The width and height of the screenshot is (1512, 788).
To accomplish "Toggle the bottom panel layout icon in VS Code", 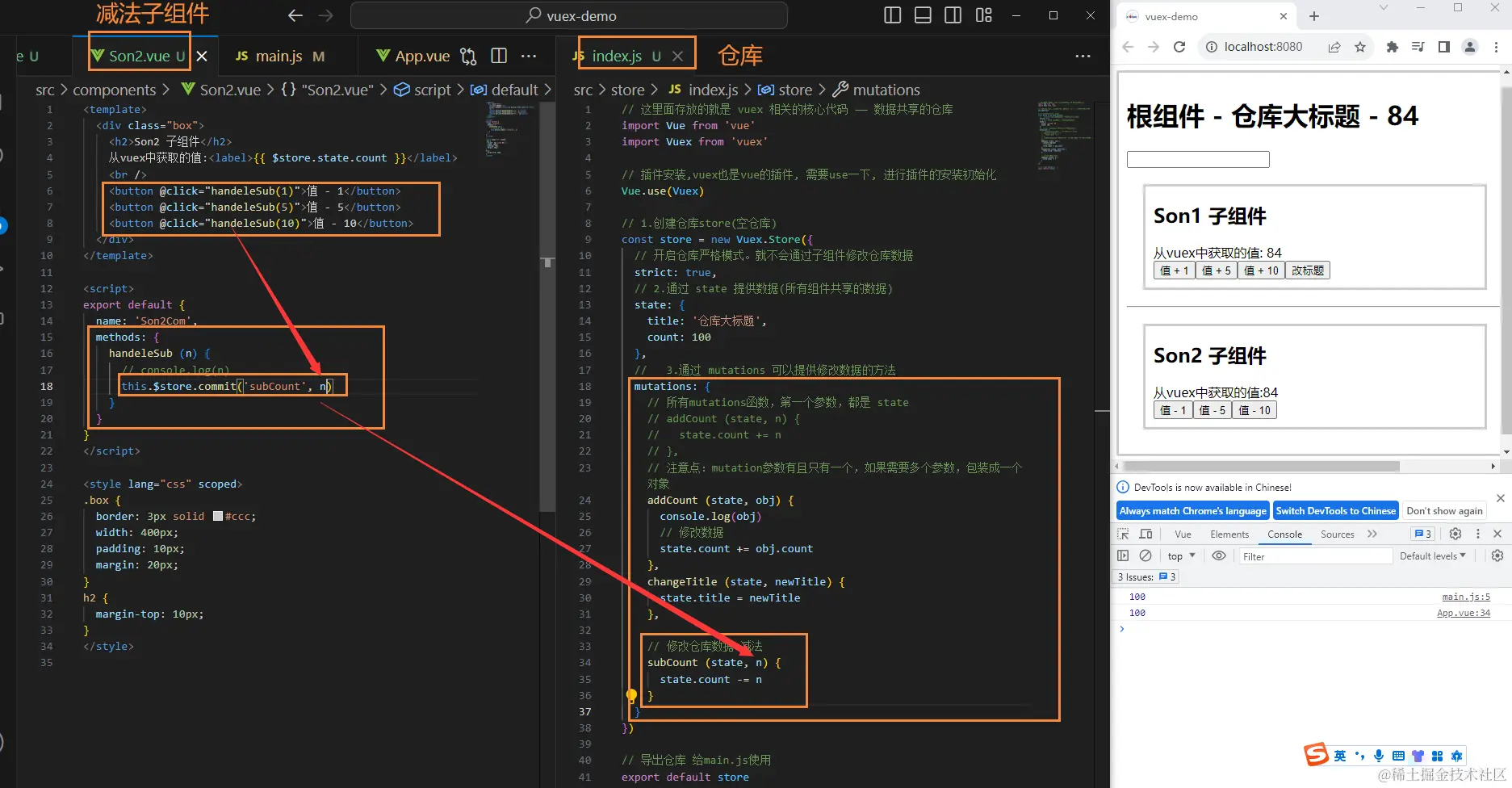I will [x=923, y=15].
